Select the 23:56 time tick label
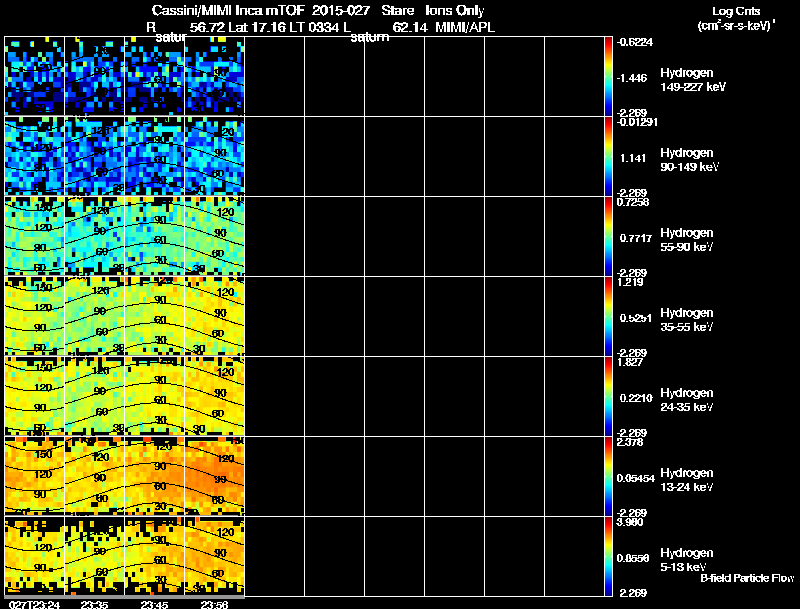The width and height of the screenshot is (800, 609). click(x=215, y=603)
